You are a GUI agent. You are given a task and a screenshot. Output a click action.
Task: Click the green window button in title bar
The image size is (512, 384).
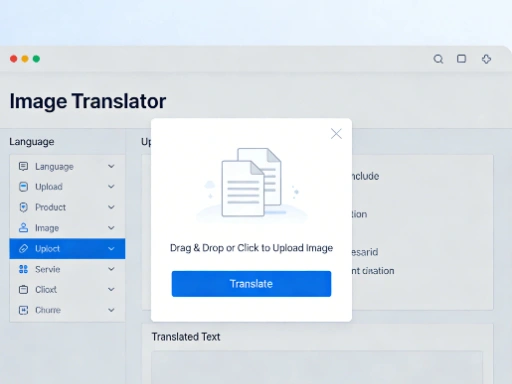[36, 59]
